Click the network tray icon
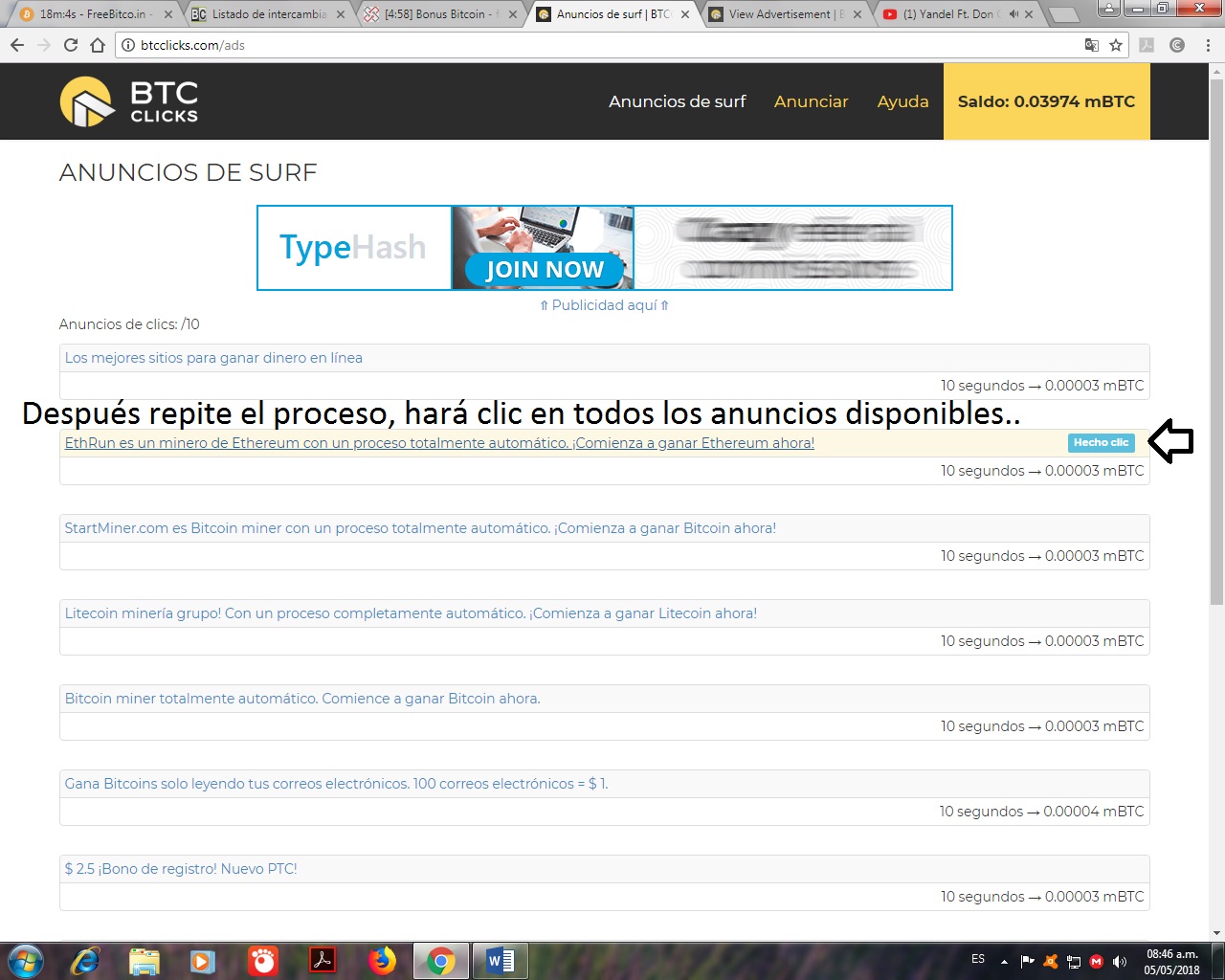This screenshot has height=980, width=1225. (1074, 961)
